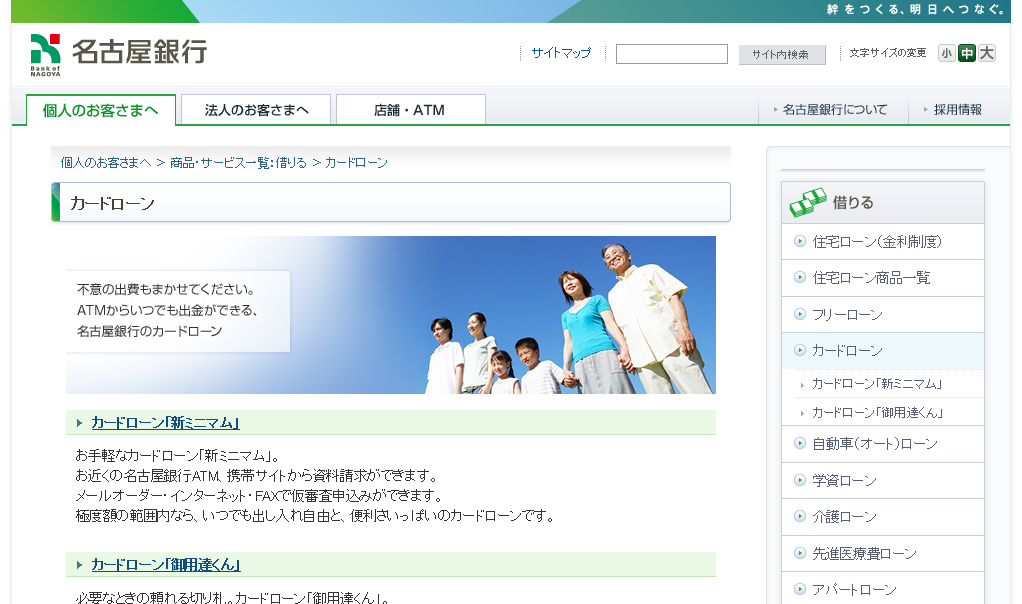Set font size to 中
Viewport: 1022px width, 604px height.
tap(967, 53)
